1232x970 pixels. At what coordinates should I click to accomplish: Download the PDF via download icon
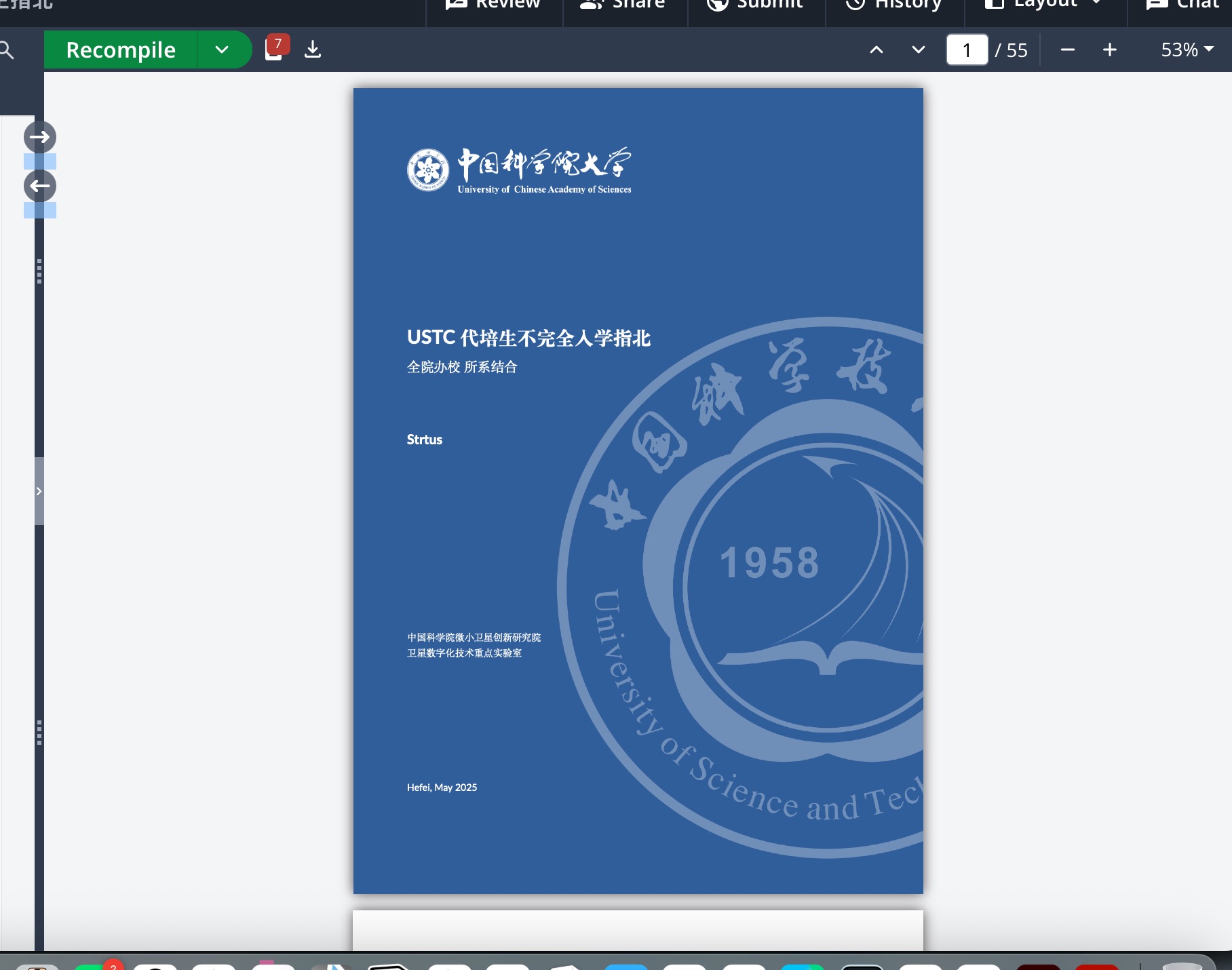point(313,49)
